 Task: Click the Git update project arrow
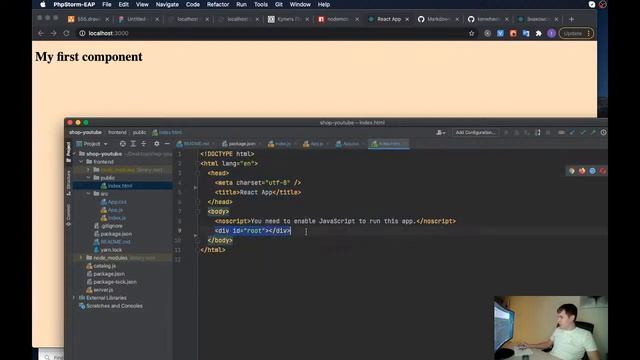pos(572,132)
